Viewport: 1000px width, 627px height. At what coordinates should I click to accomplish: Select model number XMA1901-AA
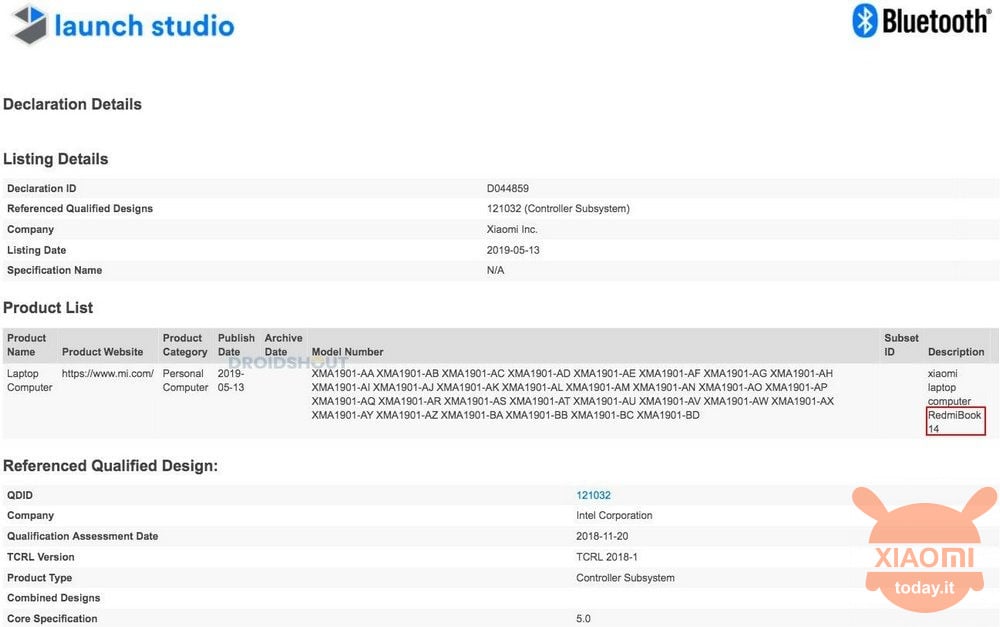click(342, 374)
